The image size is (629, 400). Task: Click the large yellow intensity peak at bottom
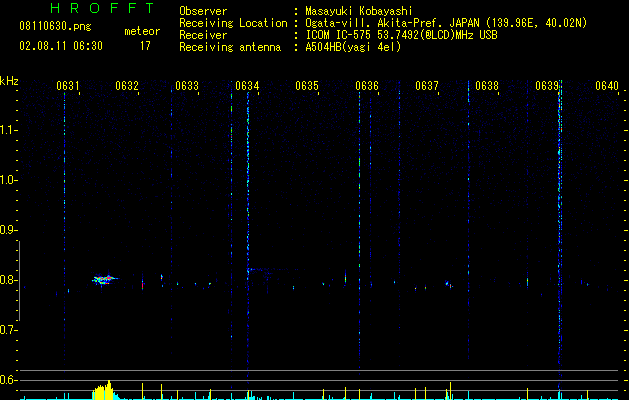104,390
